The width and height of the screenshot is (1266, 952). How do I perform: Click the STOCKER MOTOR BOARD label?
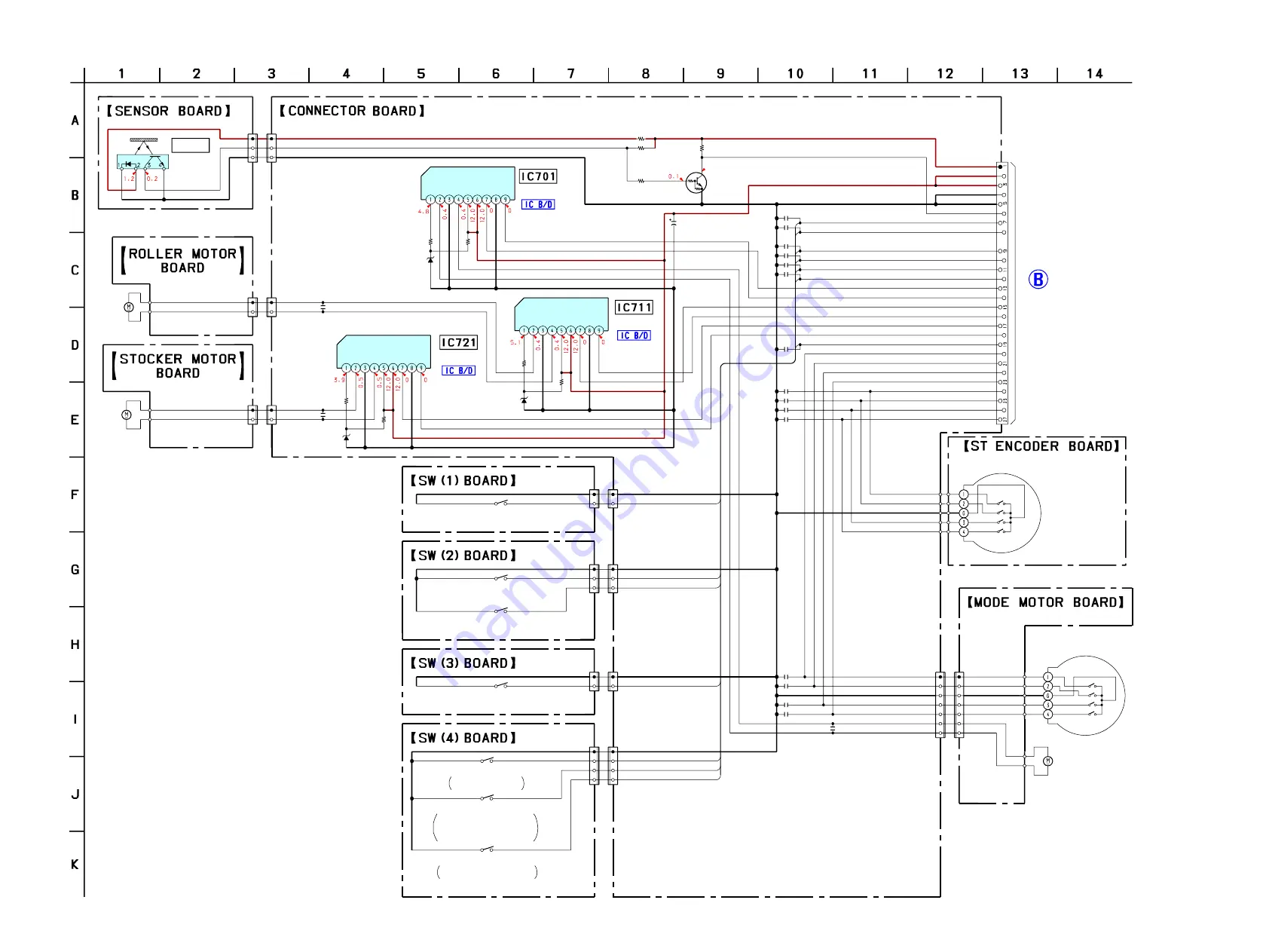(x=179, y=366)
